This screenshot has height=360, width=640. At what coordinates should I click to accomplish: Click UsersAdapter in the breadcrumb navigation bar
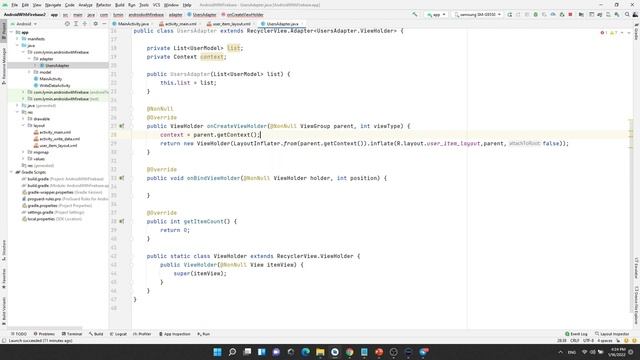pyautogui.click(x=202, y=15)
